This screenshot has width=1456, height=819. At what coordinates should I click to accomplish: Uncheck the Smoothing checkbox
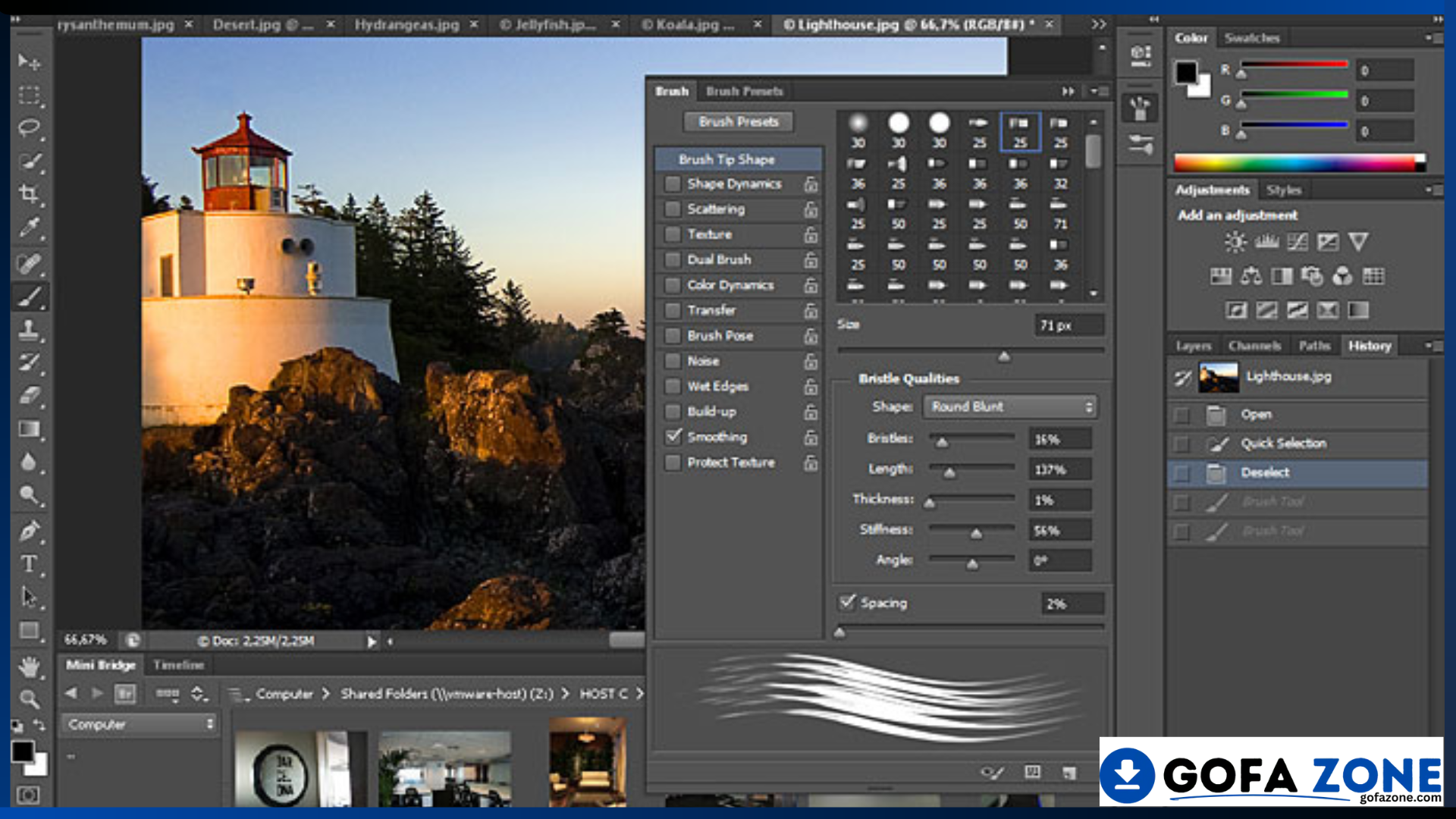[x=673, y=437]
